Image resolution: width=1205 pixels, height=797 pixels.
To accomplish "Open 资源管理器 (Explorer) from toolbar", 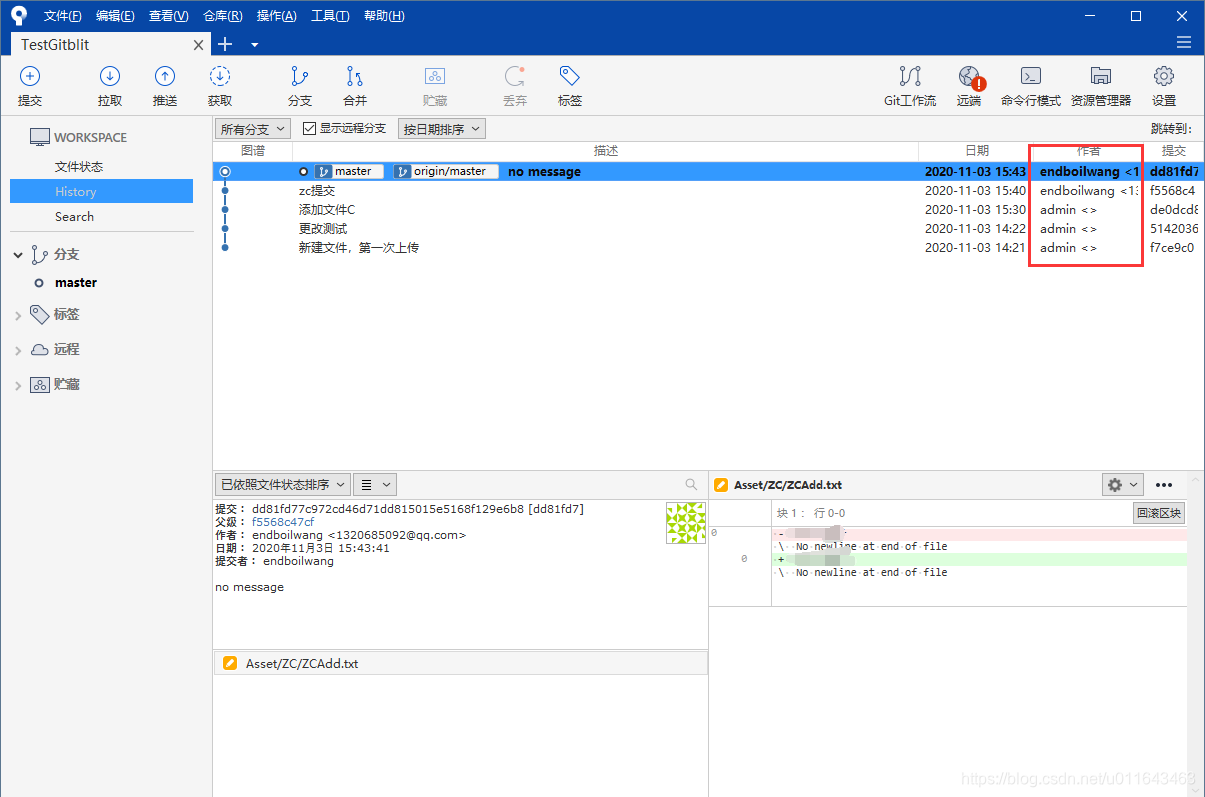I will [1100, 85].
